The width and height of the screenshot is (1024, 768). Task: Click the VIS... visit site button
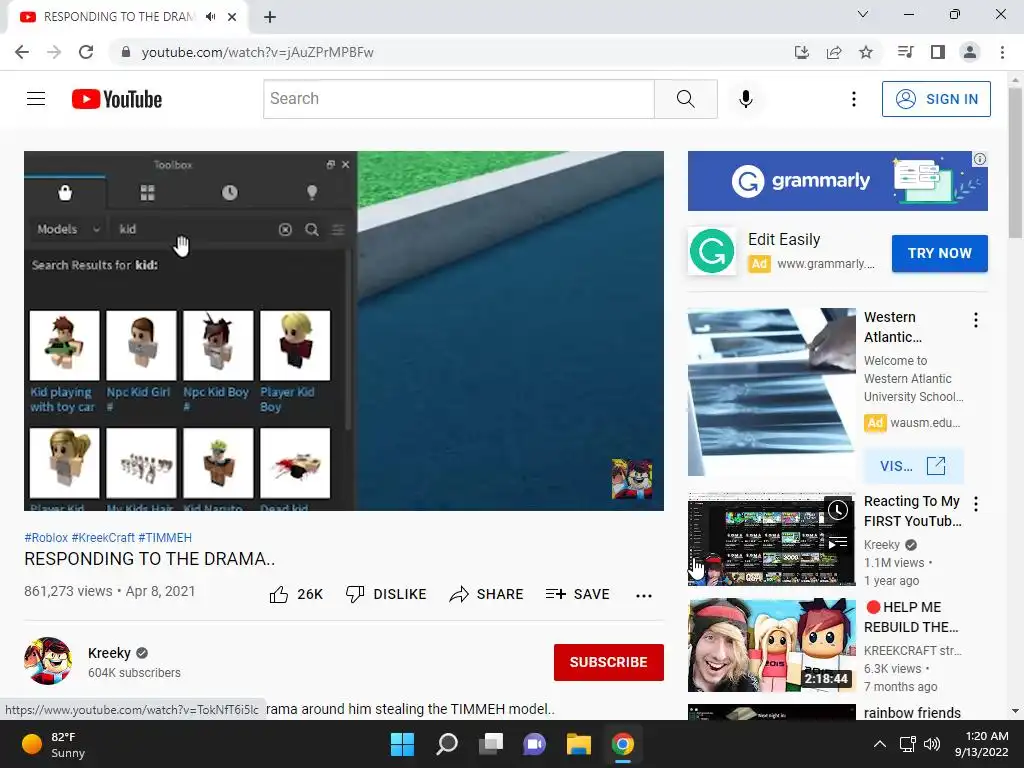pyautogui.click(x=913, y=466)
